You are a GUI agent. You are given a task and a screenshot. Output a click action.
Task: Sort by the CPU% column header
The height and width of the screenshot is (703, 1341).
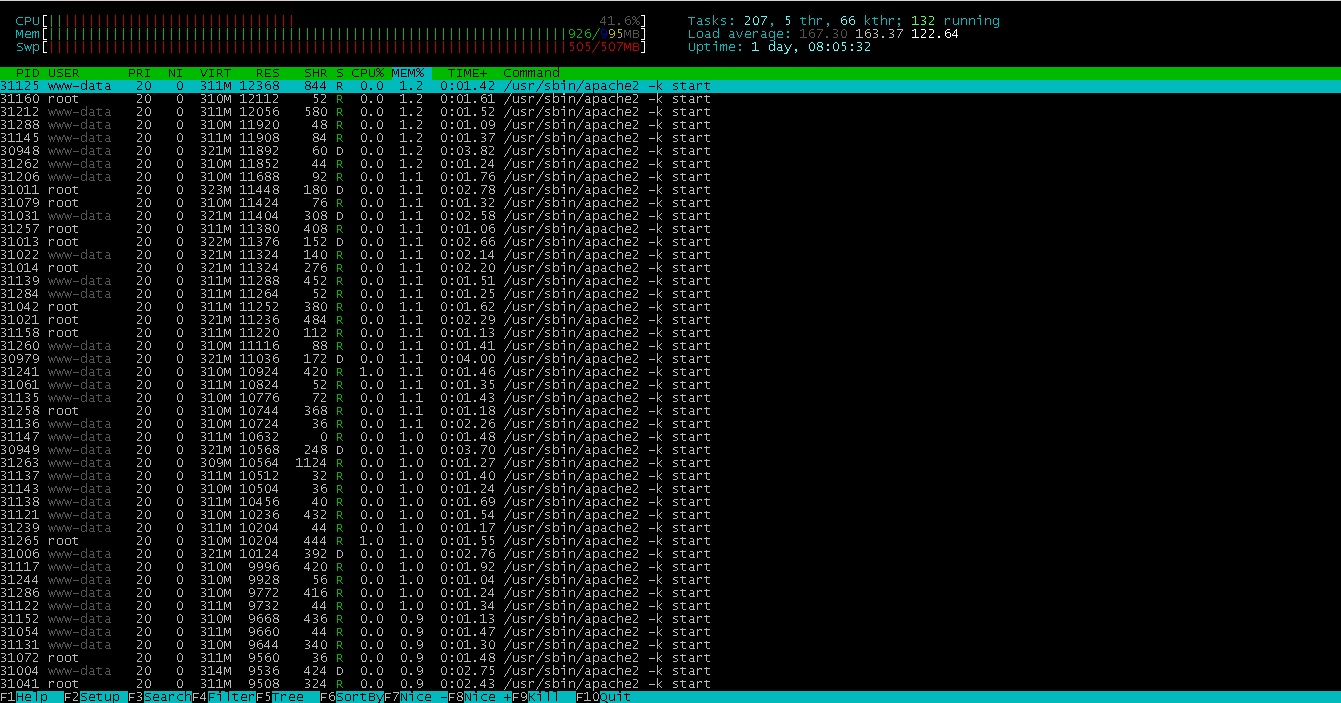(368, 73)
